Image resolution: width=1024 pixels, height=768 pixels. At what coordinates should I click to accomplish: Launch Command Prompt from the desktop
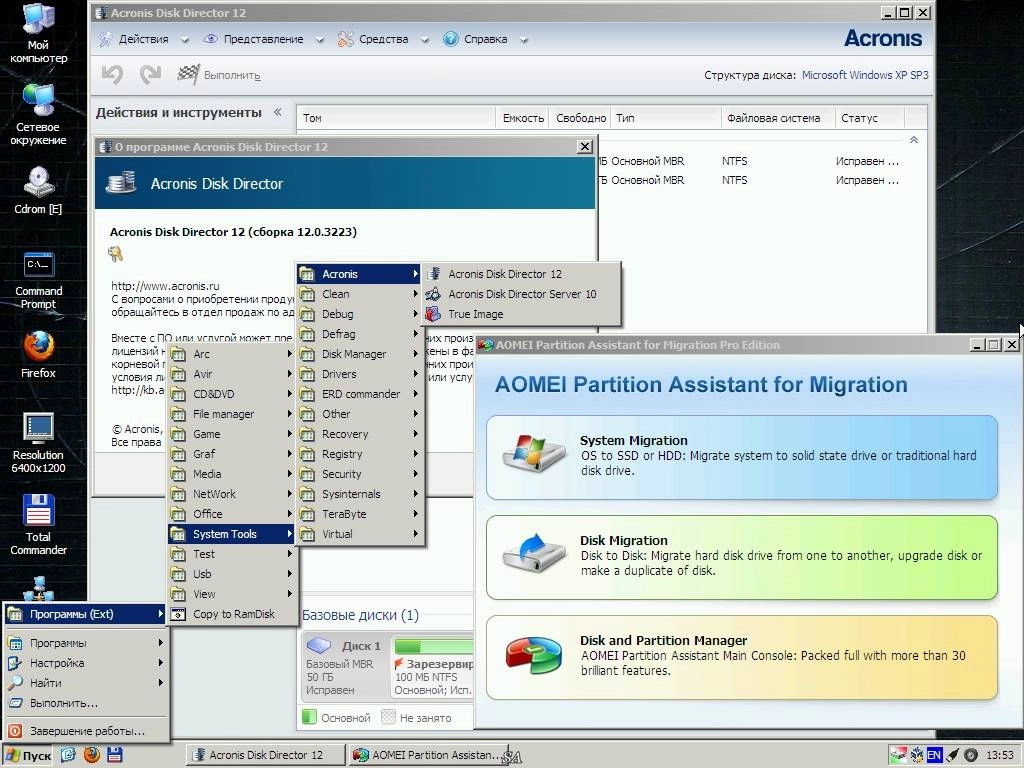coord(38,281)
